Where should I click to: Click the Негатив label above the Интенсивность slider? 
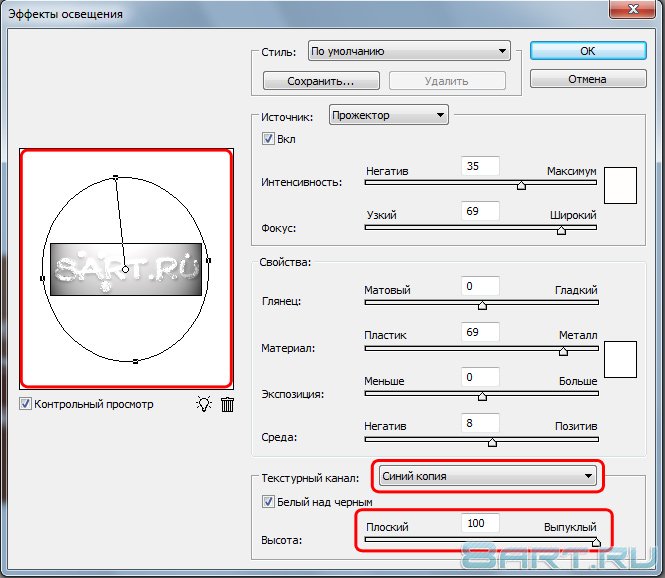(x=387, y=171)
